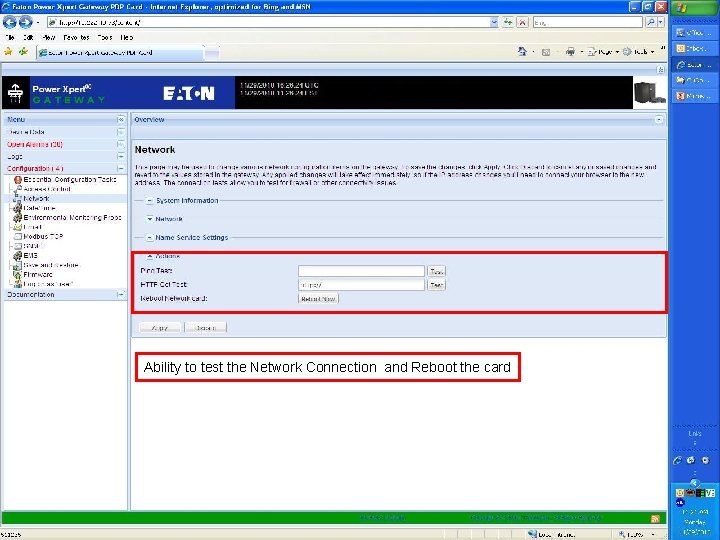Open the Windows Start button
Viewport: 720px width, 540px height.
(693, 7)
